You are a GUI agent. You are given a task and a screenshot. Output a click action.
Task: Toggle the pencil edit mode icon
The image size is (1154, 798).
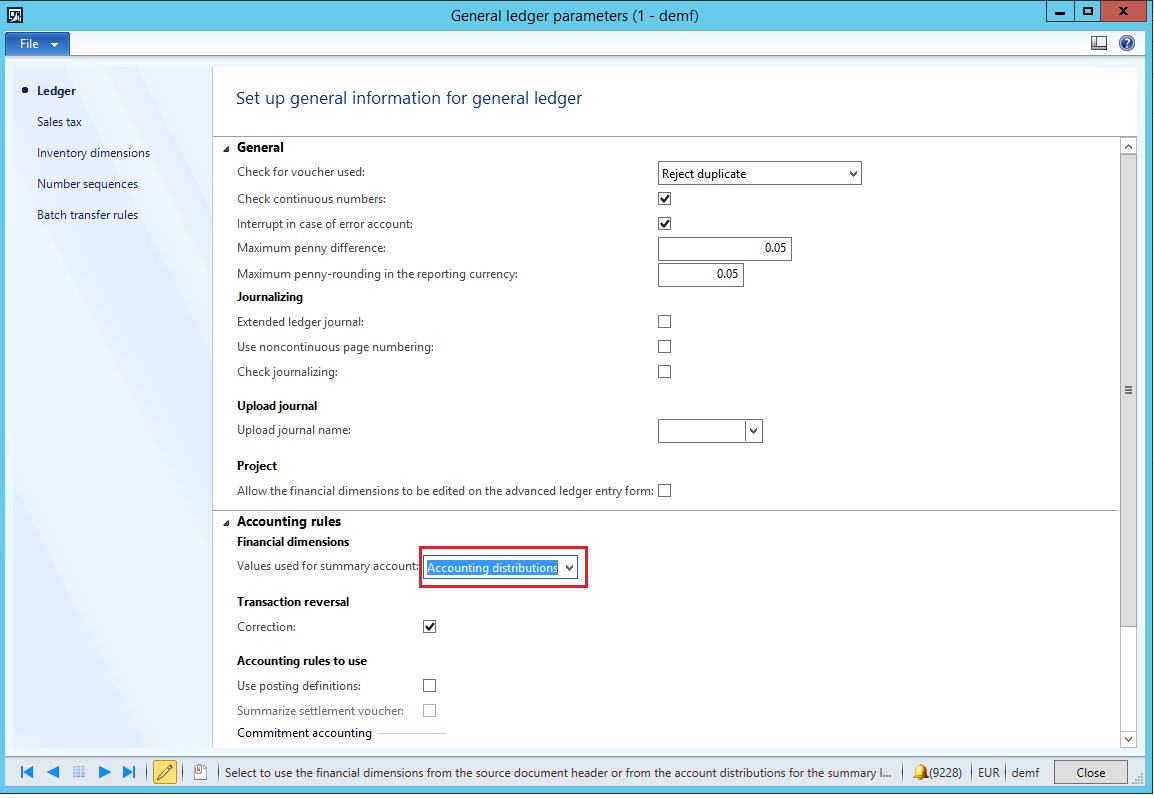coord(165,772)
